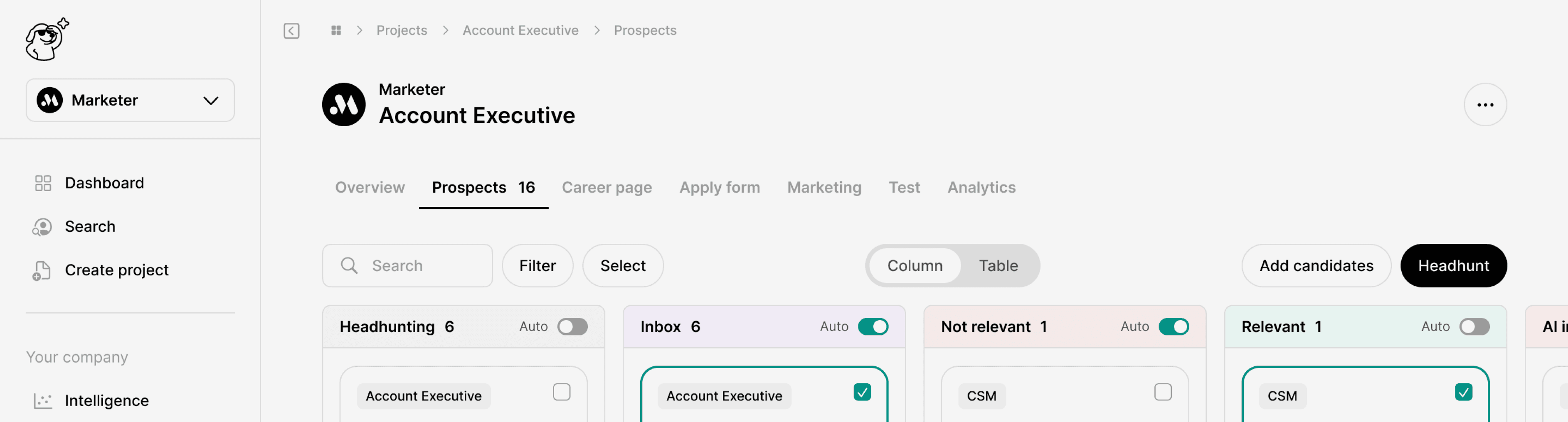Open the three-dot more options menu
The width and height of the screenshot is (1568, 422).
point(1484,105)
